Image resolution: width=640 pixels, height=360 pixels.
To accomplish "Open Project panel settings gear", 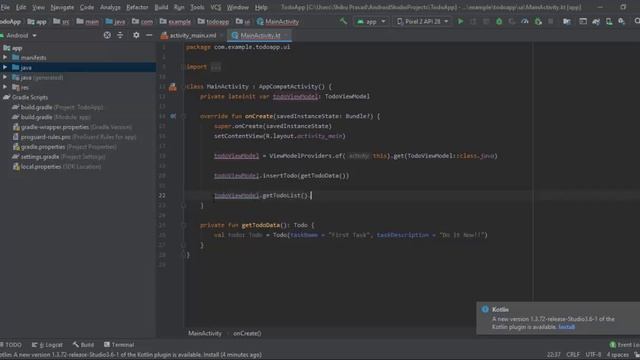I will point(136,36).
